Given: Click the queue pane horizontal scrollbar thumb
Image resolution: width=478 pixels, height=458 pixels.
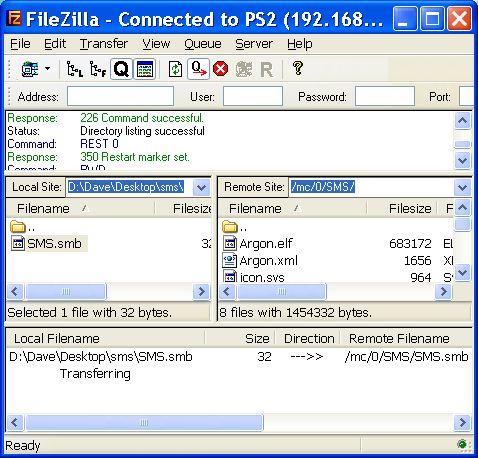Looking at the screenshot, I should [x=144, y=423].
